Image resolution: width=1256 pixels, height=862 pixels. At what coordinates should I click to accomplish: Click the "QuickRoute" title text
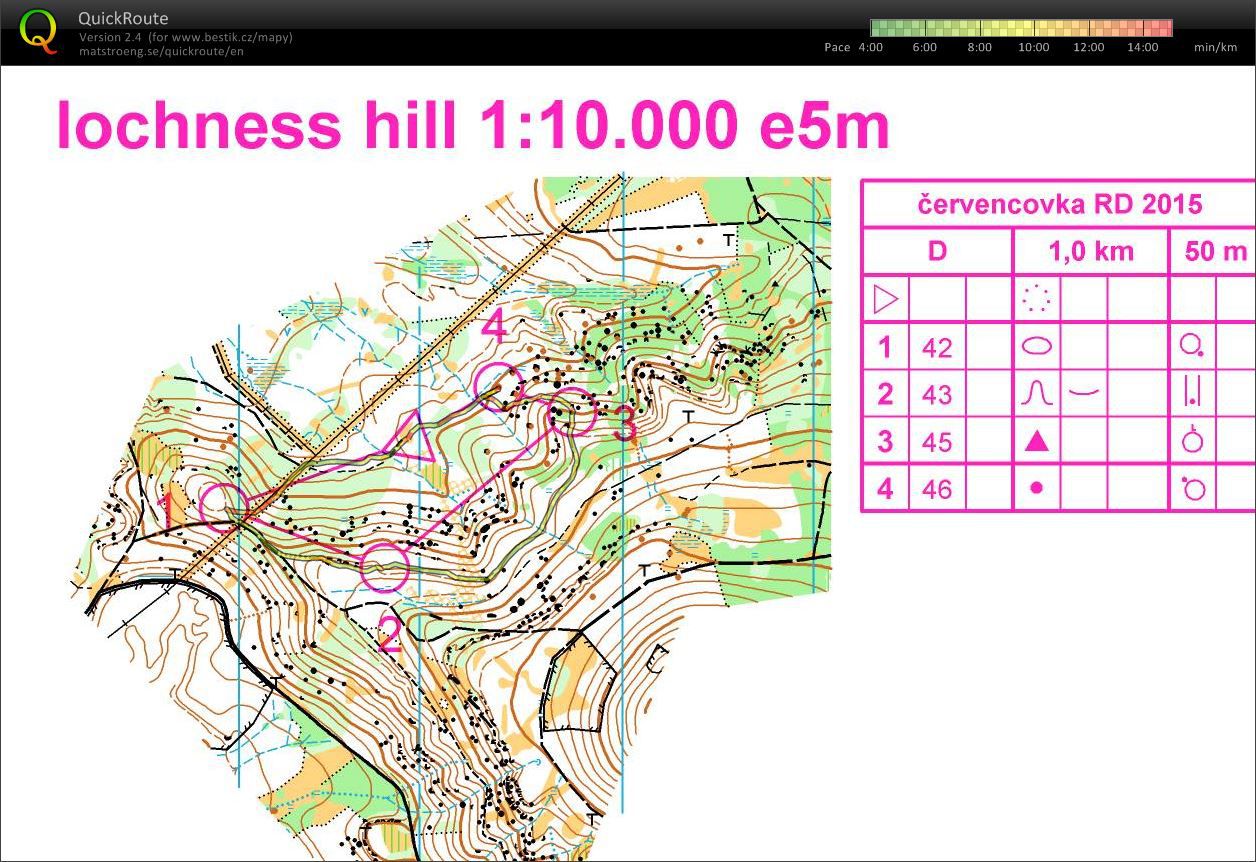[x=123, y=18]
